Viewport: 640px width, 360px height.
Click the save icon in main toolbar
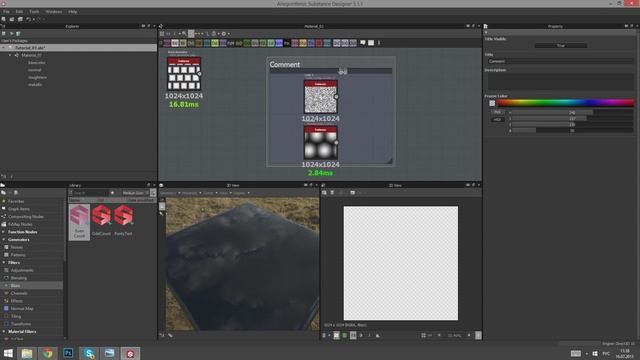coord(20,19)
